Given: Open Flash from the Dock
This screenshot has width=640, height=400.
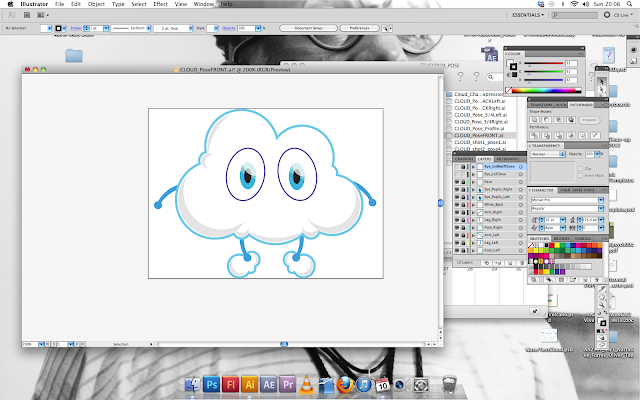Looking at the screenshot, I should (x=231, y=384).
